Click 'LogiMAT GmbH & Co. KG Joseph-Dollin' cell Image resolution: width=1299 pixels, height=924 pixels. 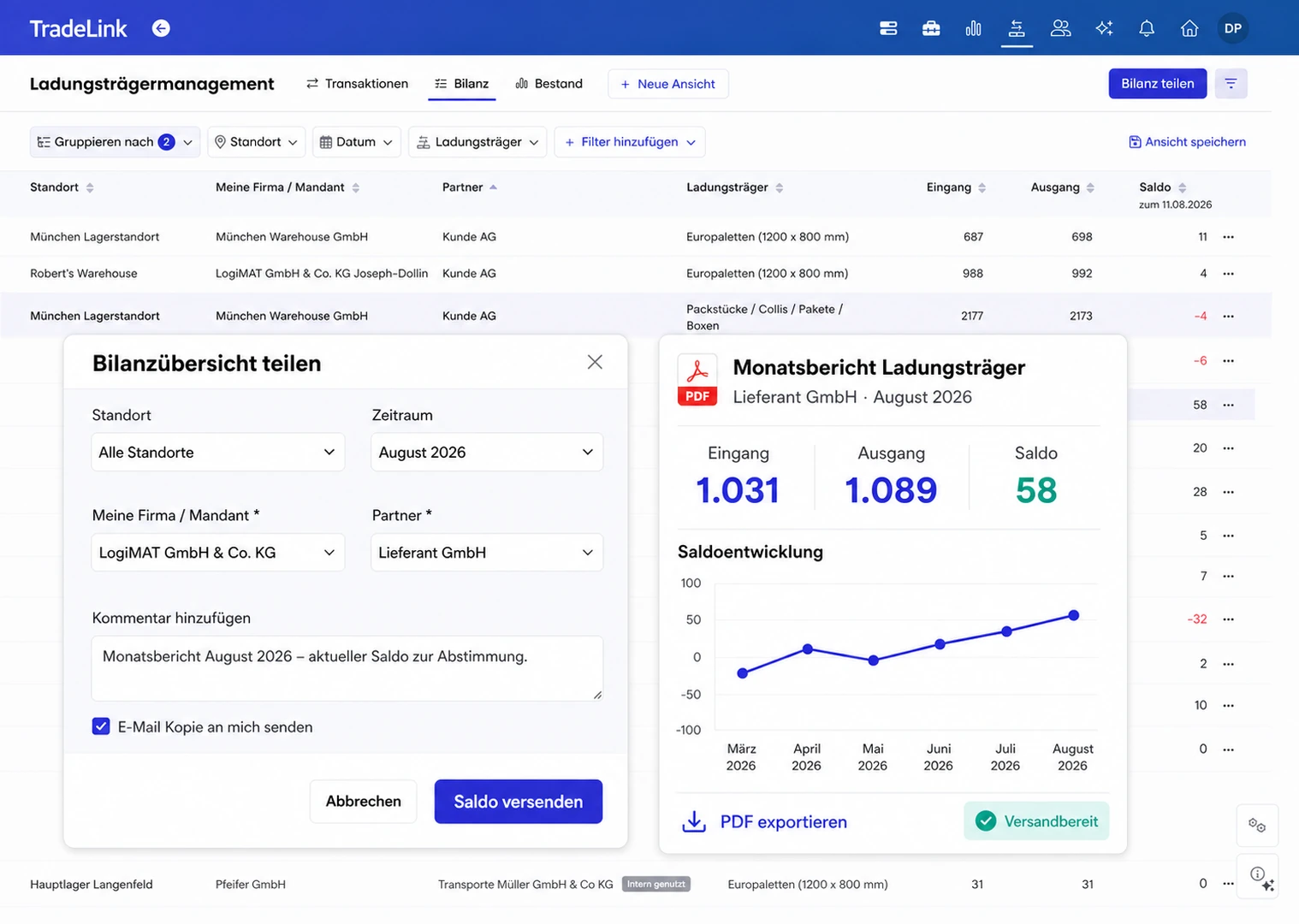pos(322,274)
